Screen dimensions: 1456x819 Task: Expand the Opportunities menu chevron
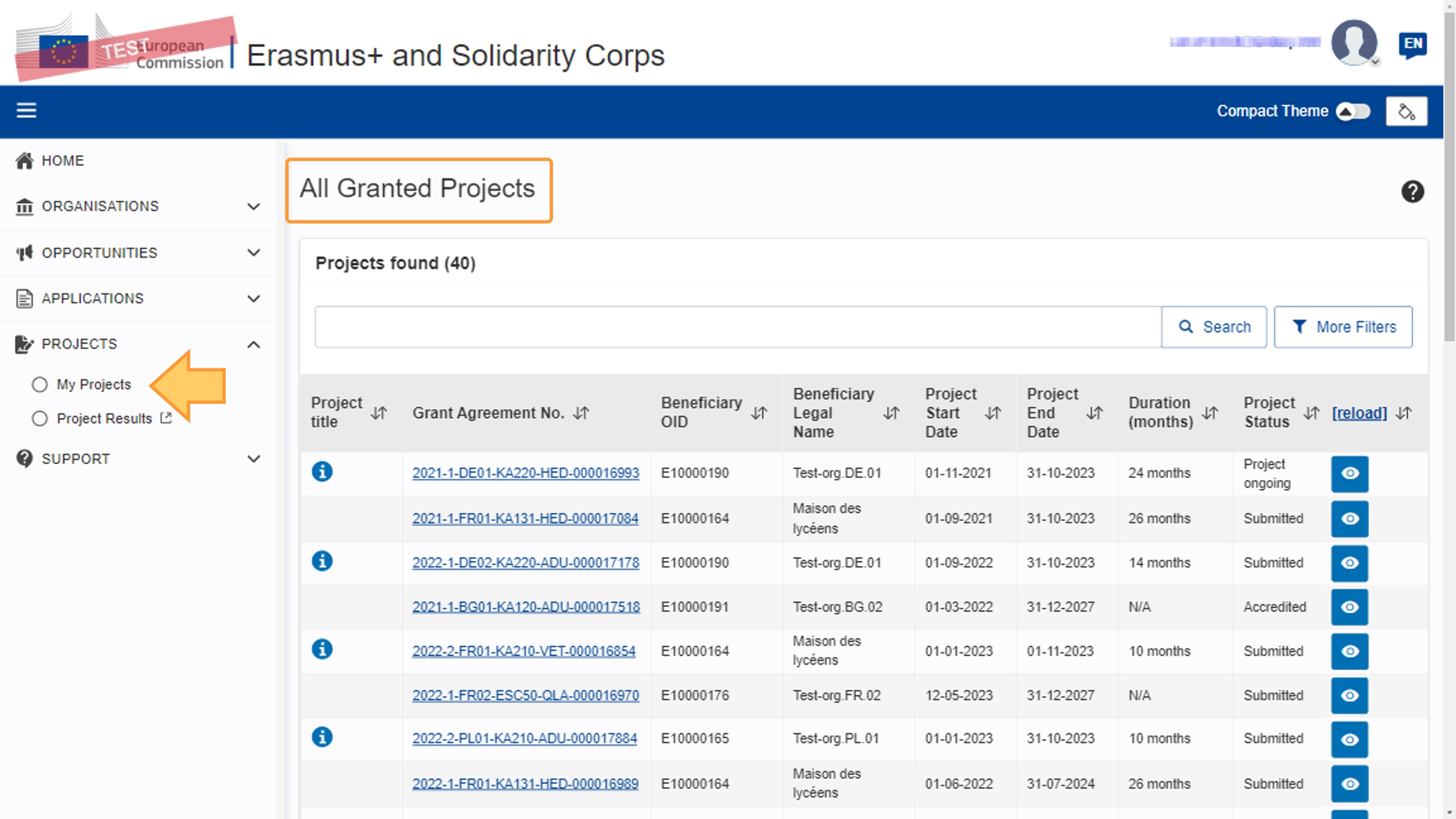pos(254,252)
